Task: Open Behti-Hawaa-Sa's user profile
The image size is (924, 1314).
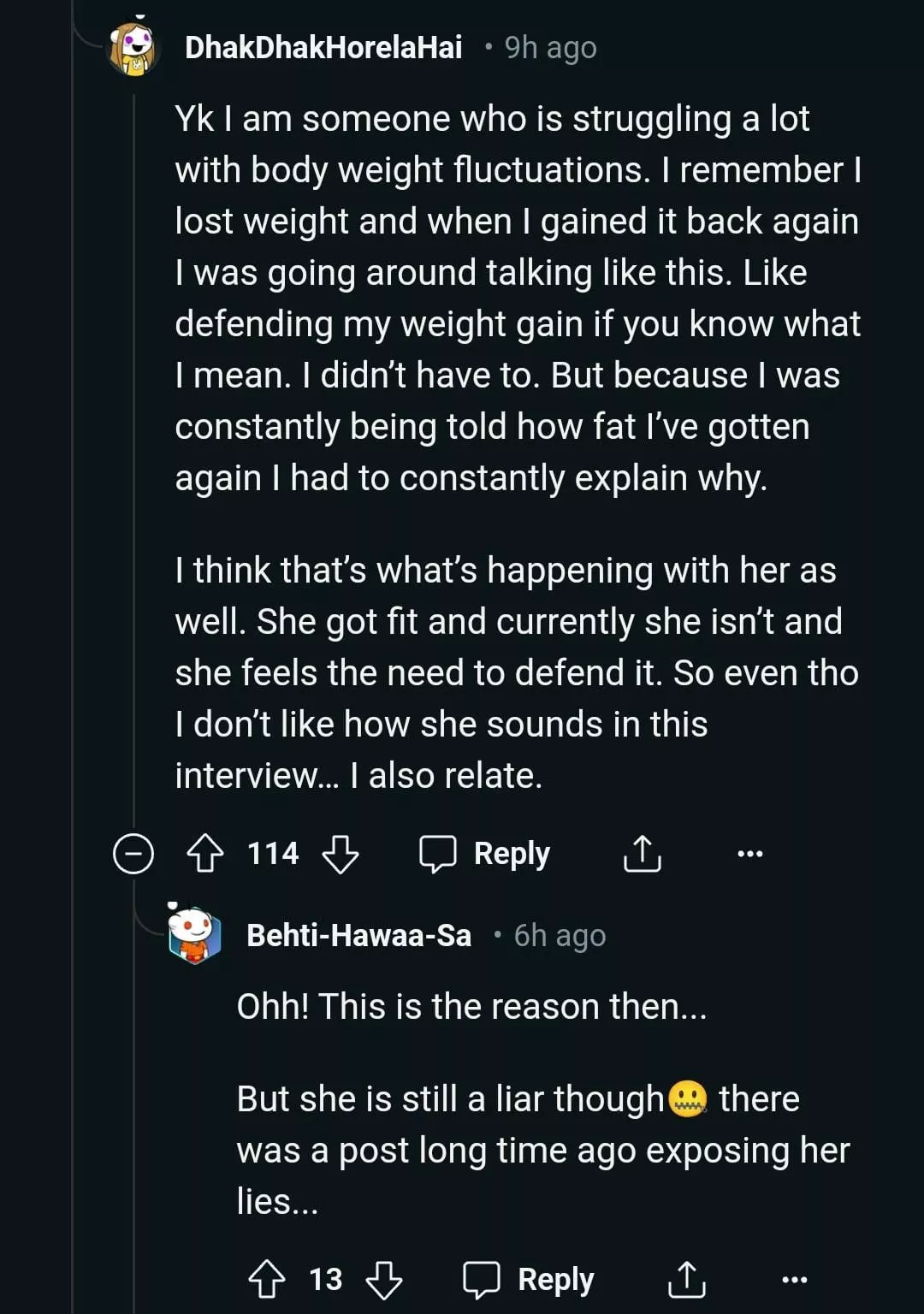Action: 358,936
